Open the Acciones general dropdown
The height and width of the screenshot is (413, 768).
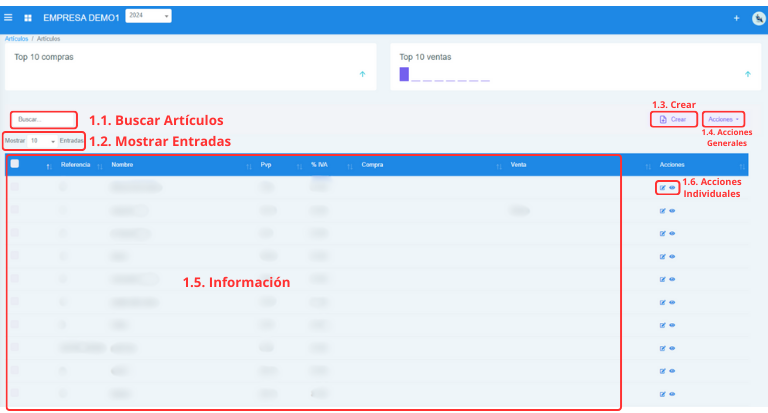(x=723, y=120)
